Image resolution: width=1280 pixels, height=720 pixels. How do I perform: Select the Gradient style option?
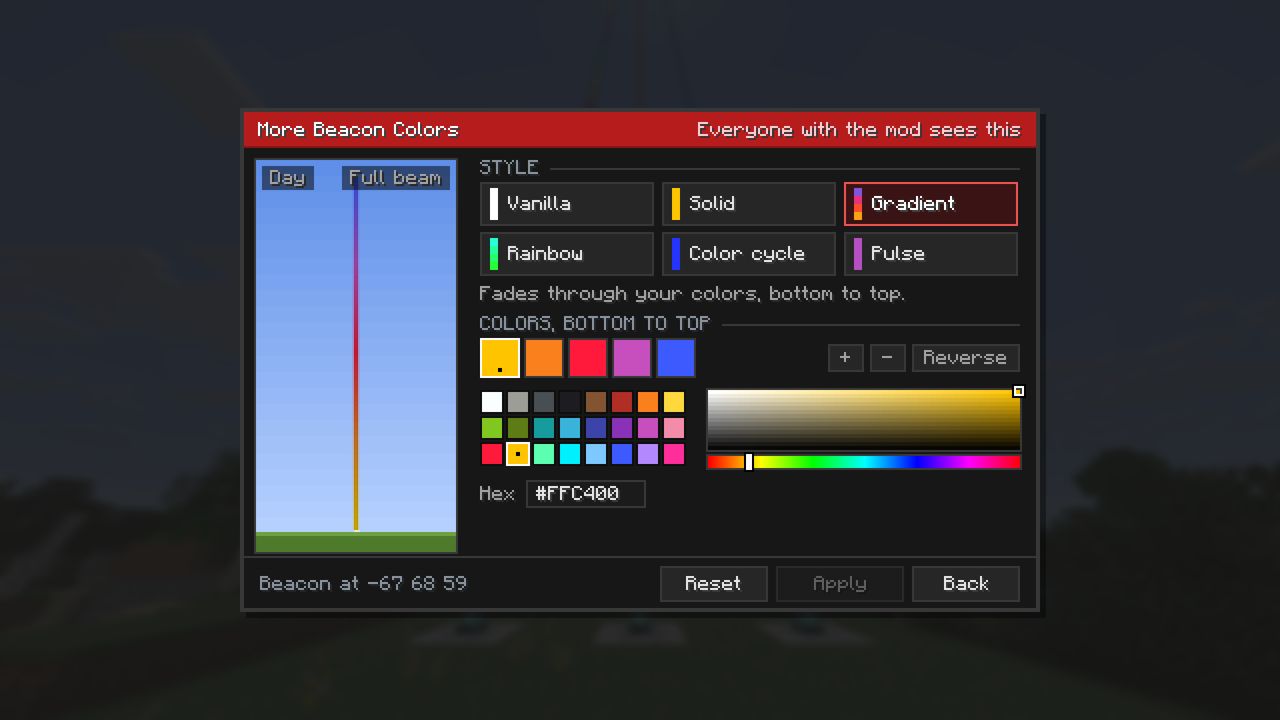(x=931, y=204)
